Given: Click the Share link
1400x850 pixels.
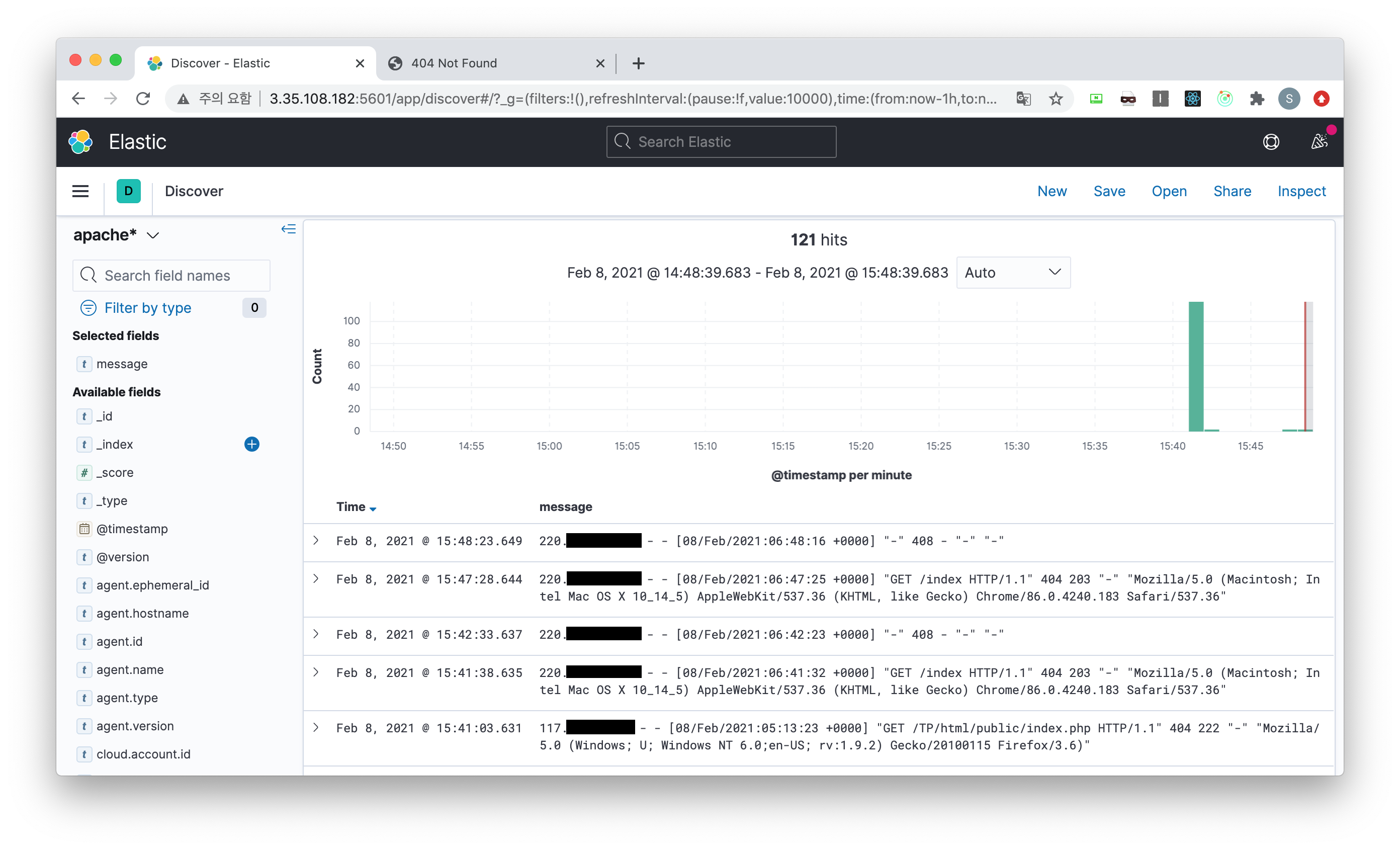Looking at the screenshot, I should pyautogui.click(x=1232, y=192).
